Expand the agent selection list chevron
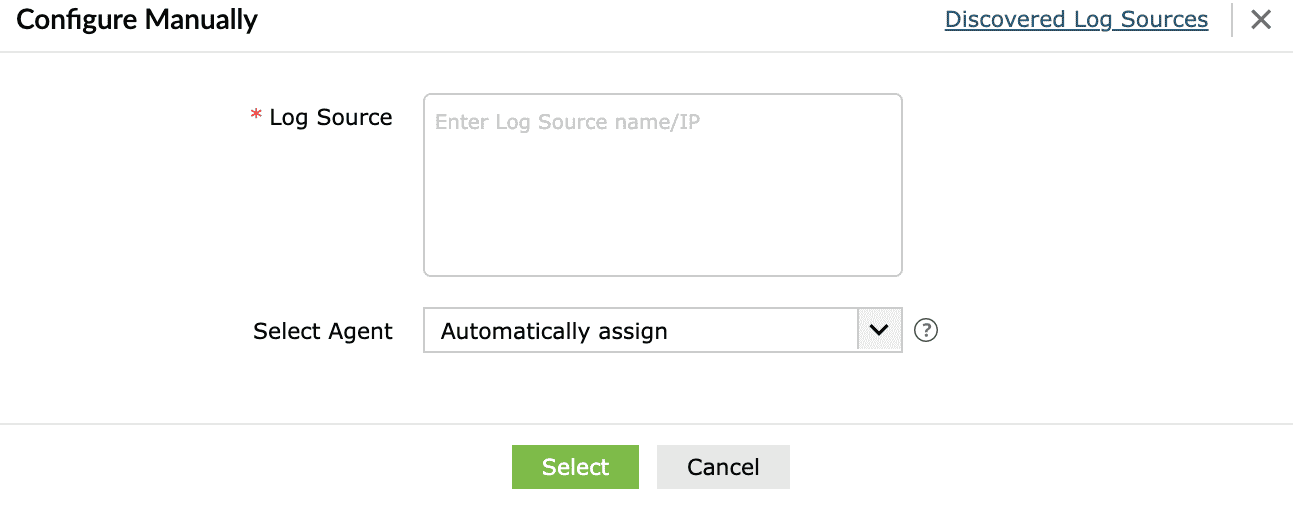Screen dimensions: 1293x506 click(879, 331)
